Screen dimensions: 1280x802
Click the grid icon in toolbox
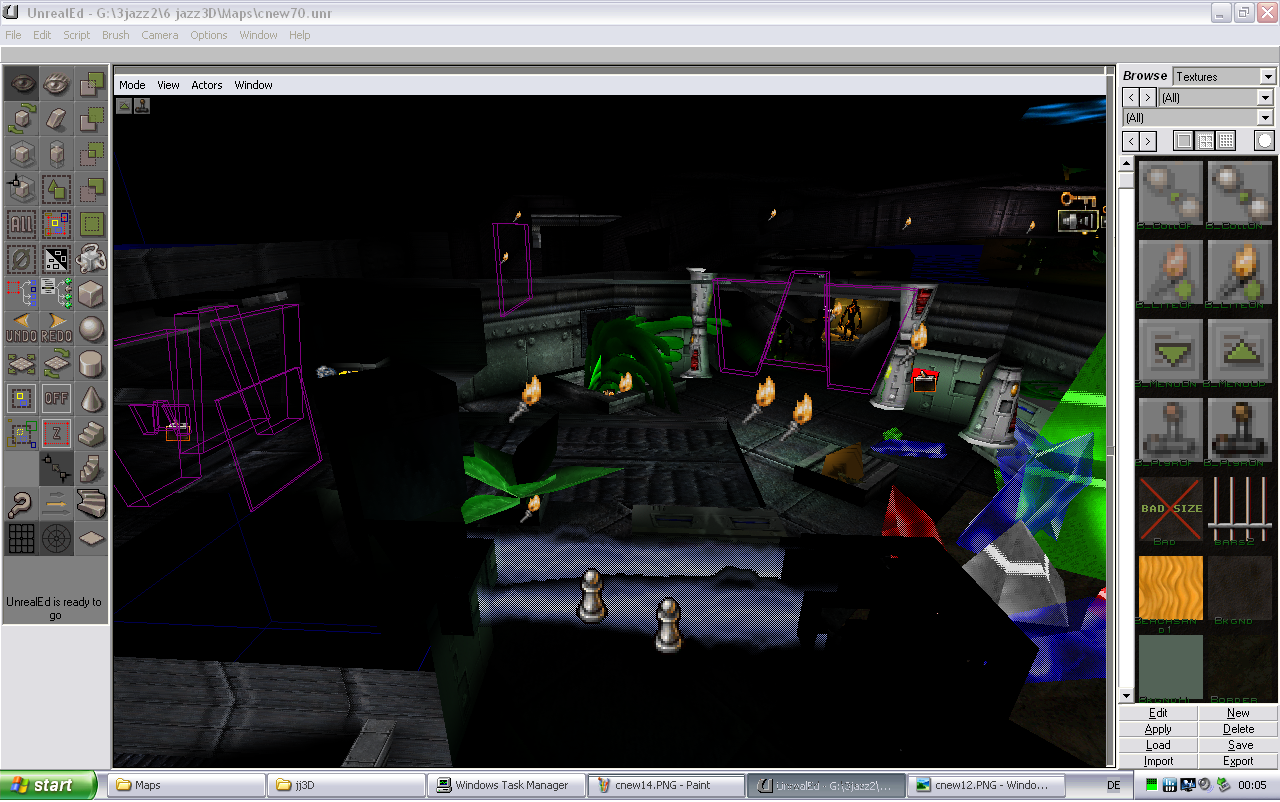21,539
